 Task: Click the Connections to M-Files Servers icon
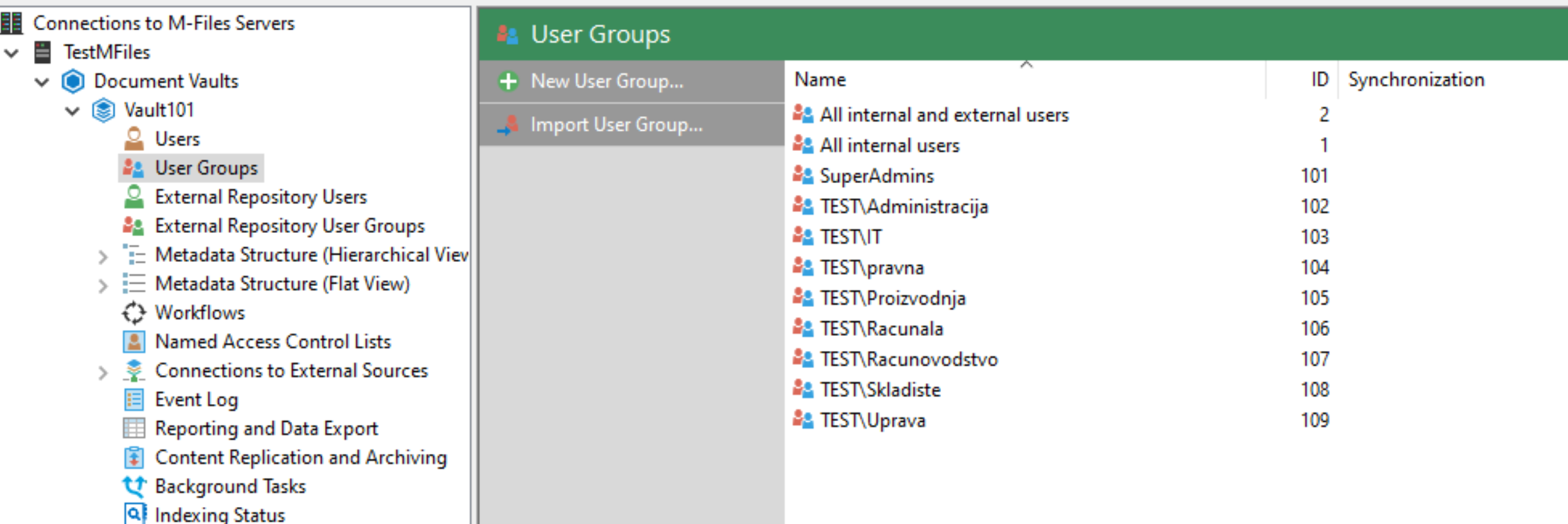pyautogui.click(x=11, y=23)
